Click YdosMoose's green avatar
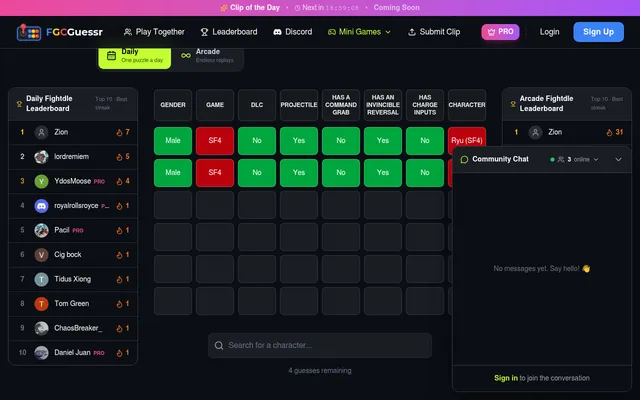640x400 pixels. pos(41,181)
